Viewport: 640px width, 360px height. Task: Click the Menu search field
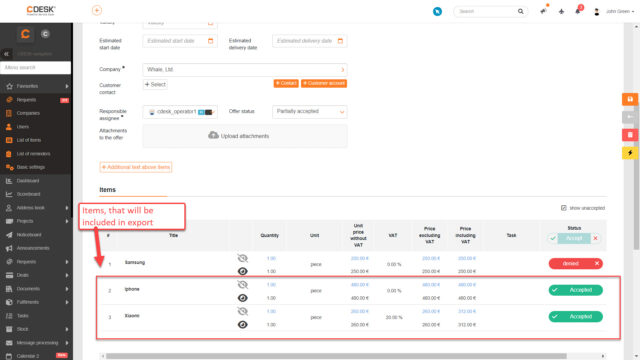[36, 67]
